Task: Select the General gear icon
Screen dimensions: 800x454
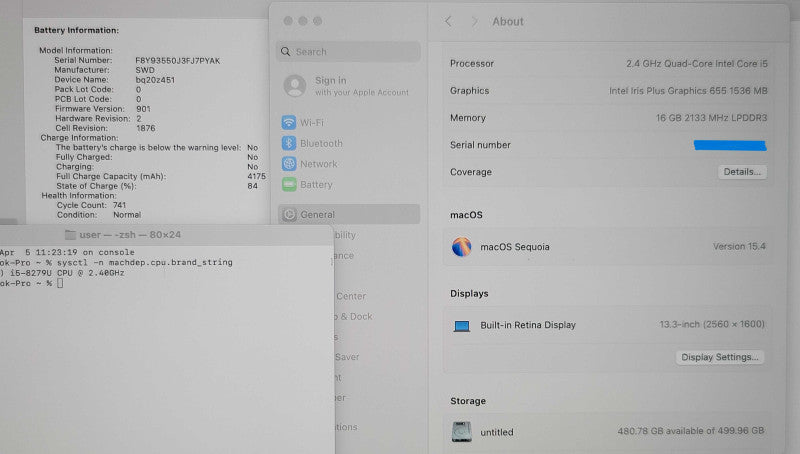Action: [289, 215]
